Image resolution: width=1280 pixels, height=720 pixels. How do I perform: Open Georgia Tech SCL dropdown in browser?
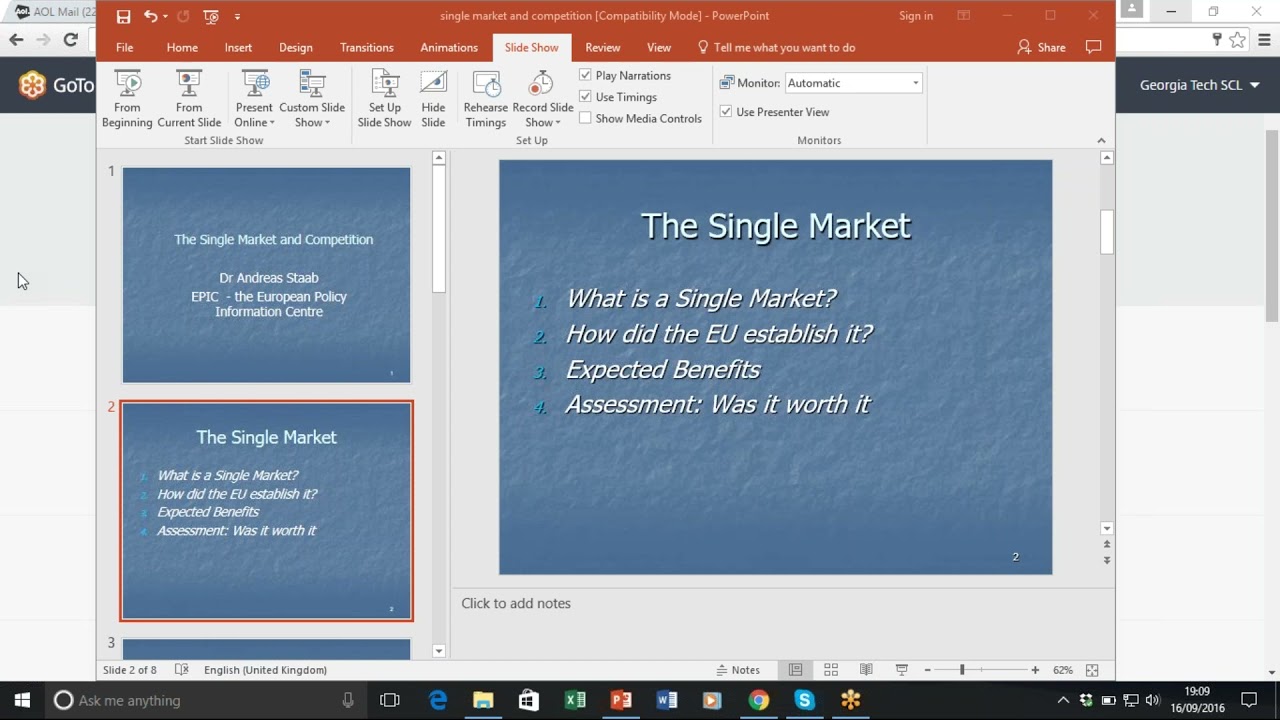tap(1199, 85)
